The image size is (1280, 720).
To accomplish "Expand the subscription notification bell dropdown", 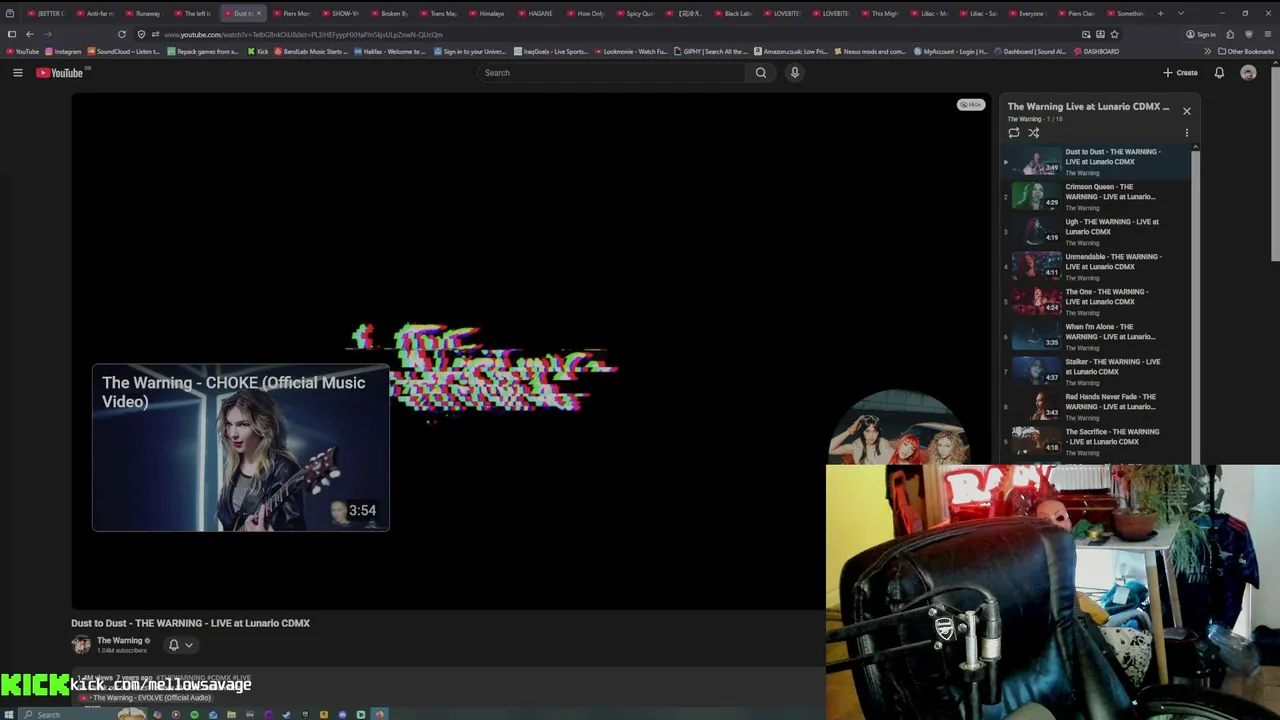I will coord(180,645).
